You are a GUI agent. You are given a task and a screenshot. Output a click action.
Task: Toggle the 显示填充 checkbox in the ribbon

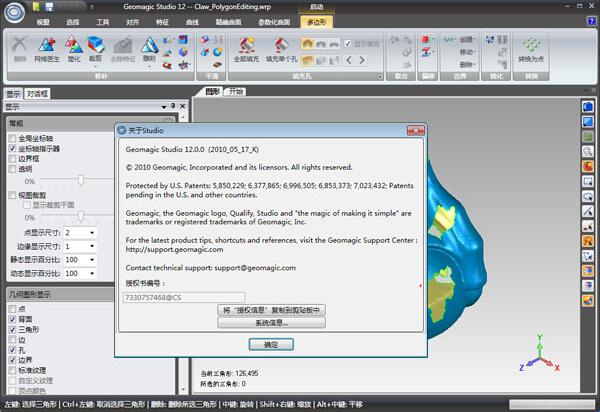pyautogui.click(x=347, y=44)
